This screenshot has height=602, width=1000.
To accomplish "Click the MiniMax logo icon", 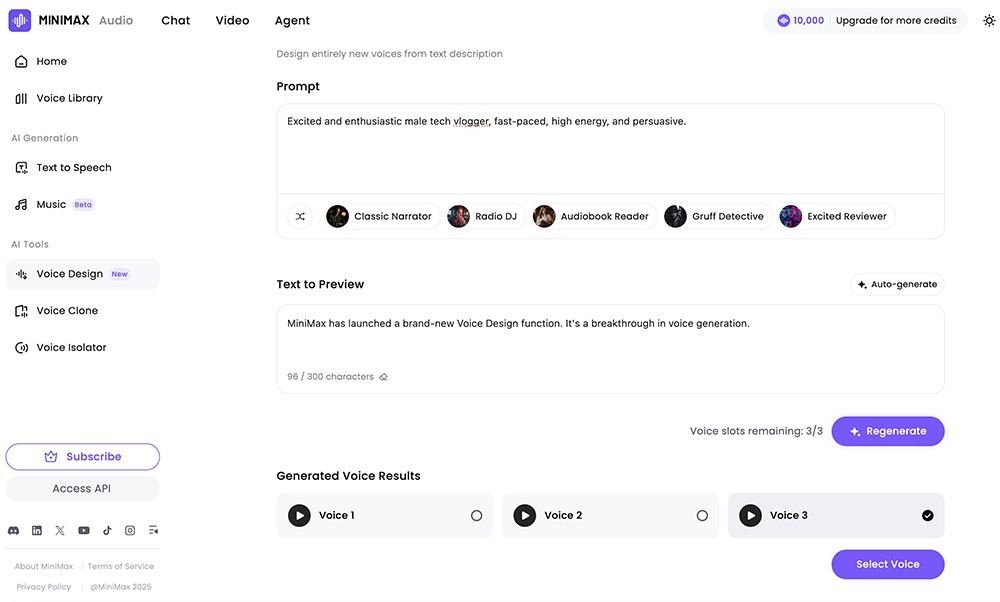I will point(20,20).
